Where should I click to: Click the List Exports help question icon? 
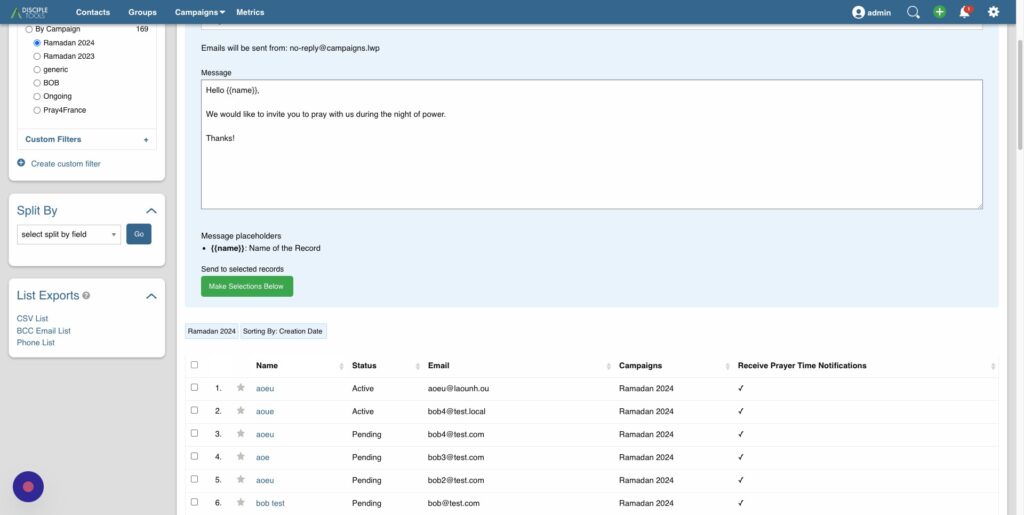click(86, 296)
